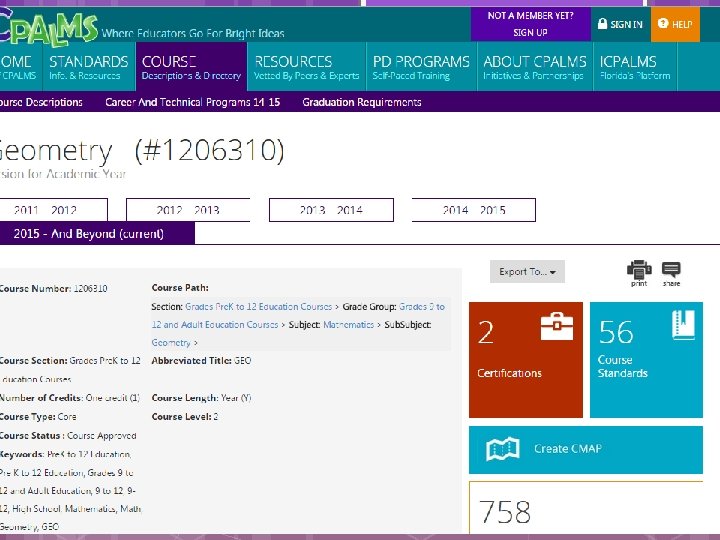Click Not A Member Yet? Sign Up

point(530,24)
